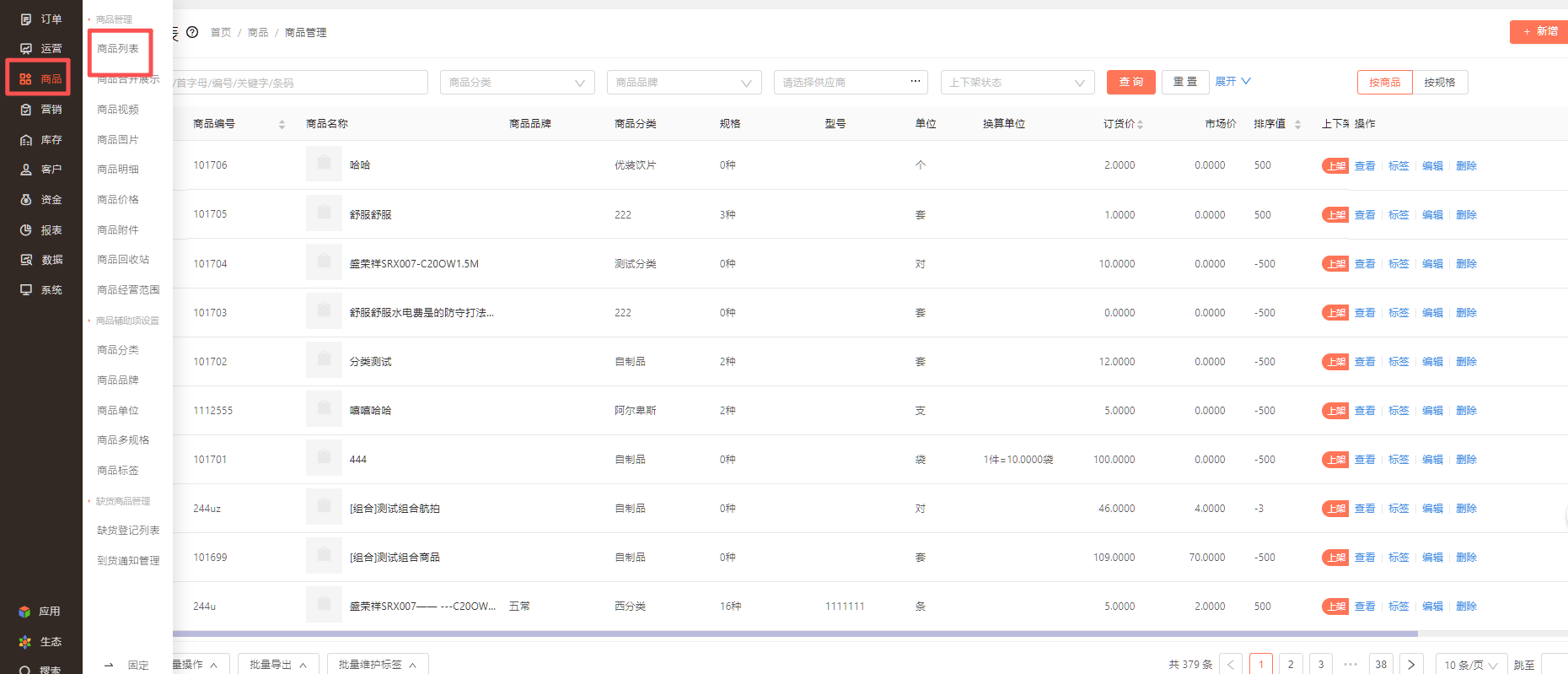Open 商品图片 in the submenu
The image size is (1568, 674).
click(x=118, y=140)
